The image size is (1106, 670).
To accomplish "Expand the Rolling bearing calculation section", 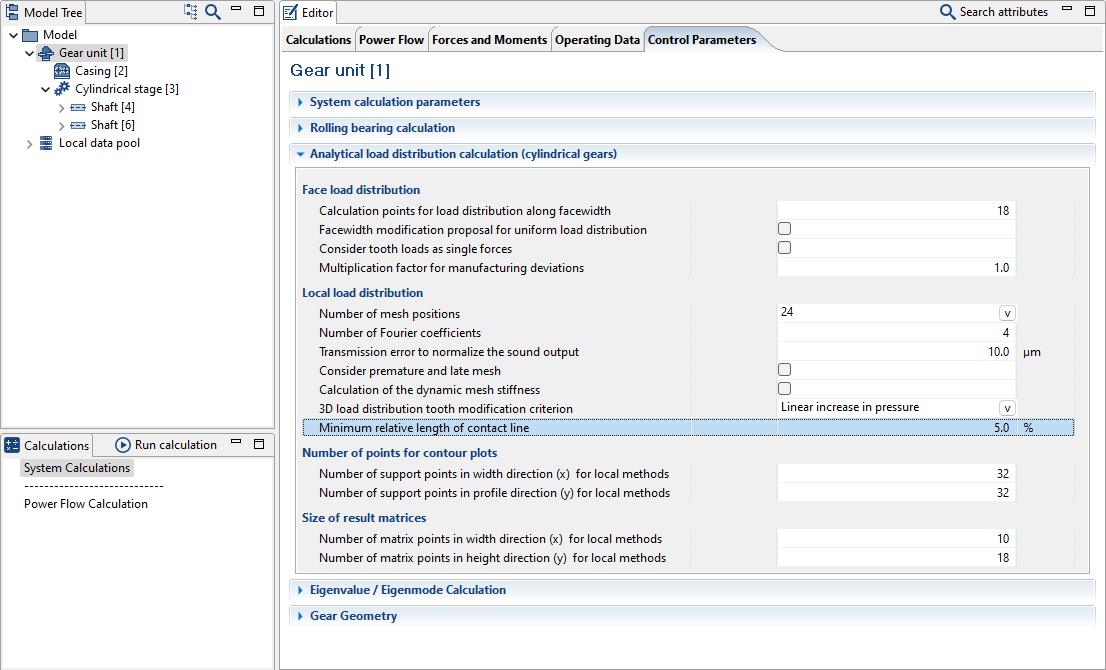I will pos(382,128).
